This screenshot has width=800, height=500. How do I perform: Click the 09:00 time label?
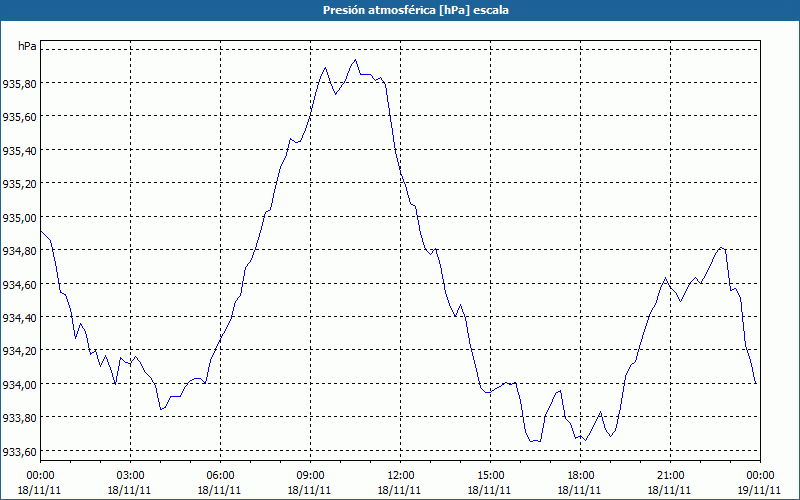[x=310, y=476]
